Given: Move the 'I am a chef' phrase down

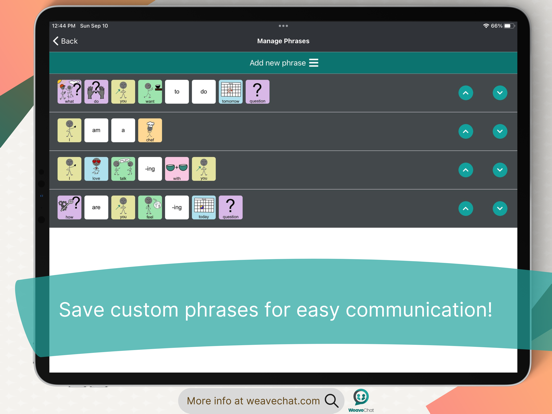Looking at the screenshot, I should (500, 131).
